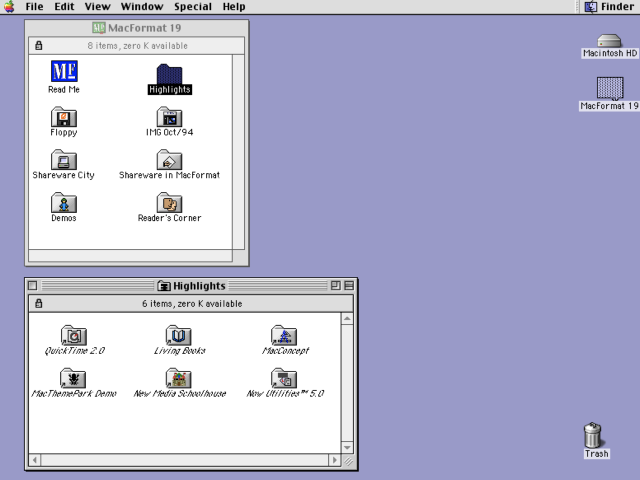This screenshot has width=640, height=480.
Task: Click the 'New Media Schoolhouse' label
Action: click(x=180, y=393)
